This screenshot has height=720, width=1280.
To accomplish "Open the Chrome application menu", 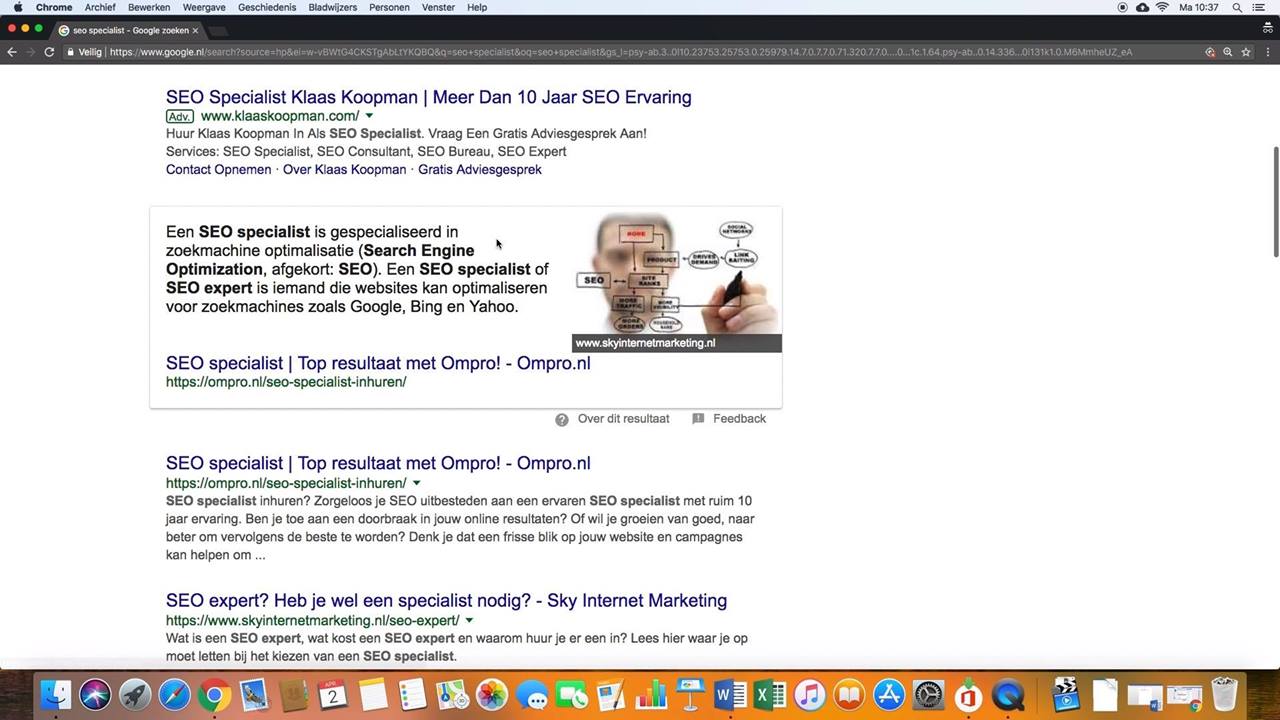I will pos(54,7).
